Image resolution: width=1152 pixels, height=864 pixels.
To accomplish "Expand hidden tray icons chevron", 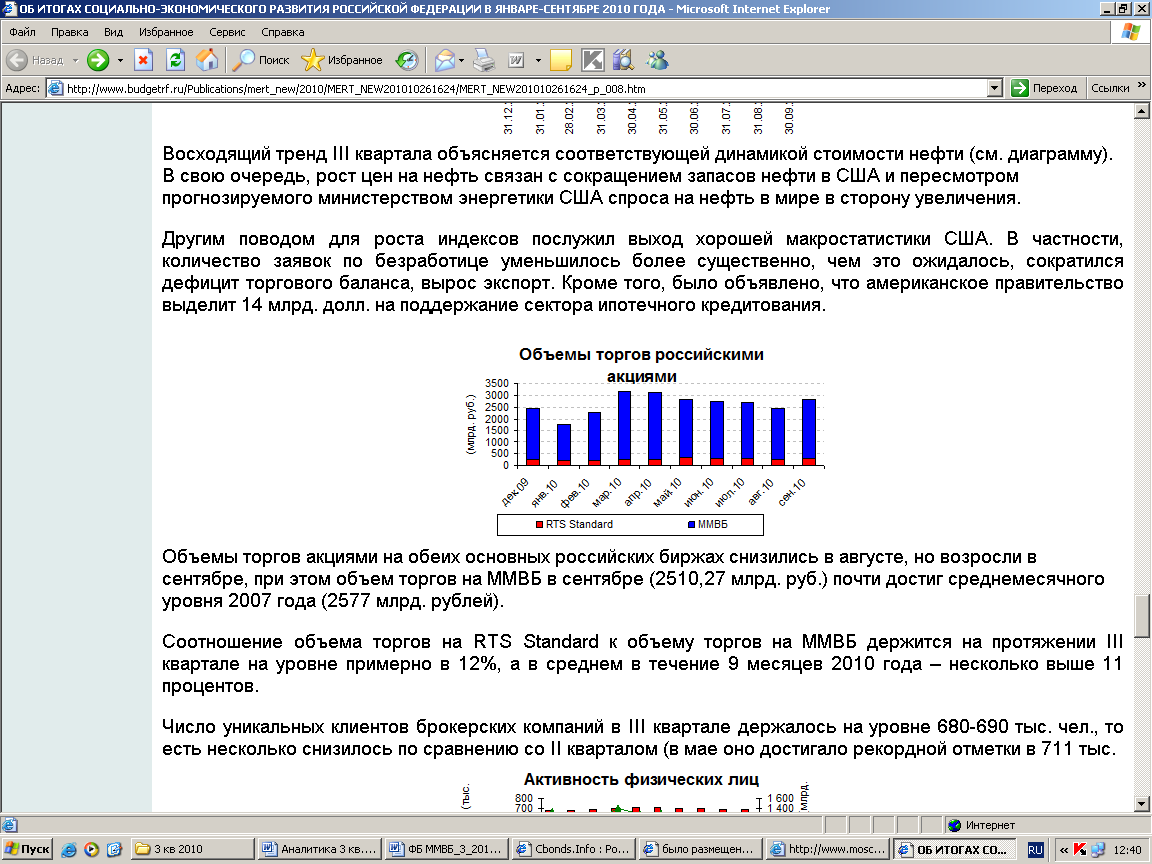I will tap(1063, 849).
